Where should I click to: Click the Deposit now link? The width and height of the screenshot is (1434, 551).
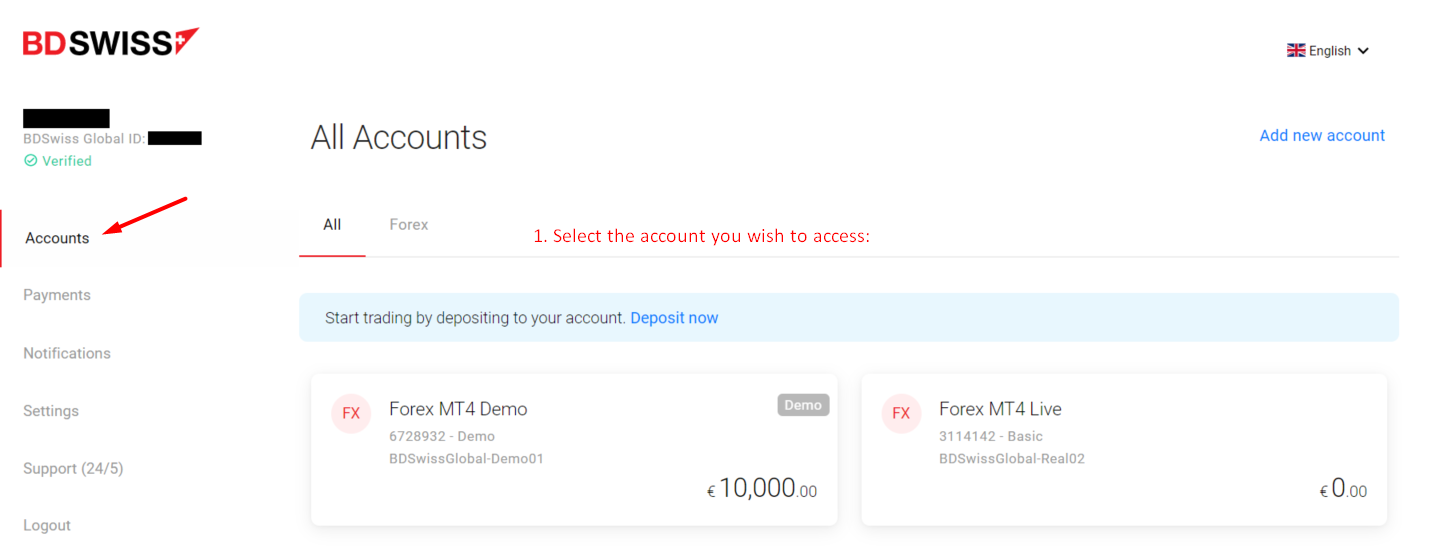(674, 318)
